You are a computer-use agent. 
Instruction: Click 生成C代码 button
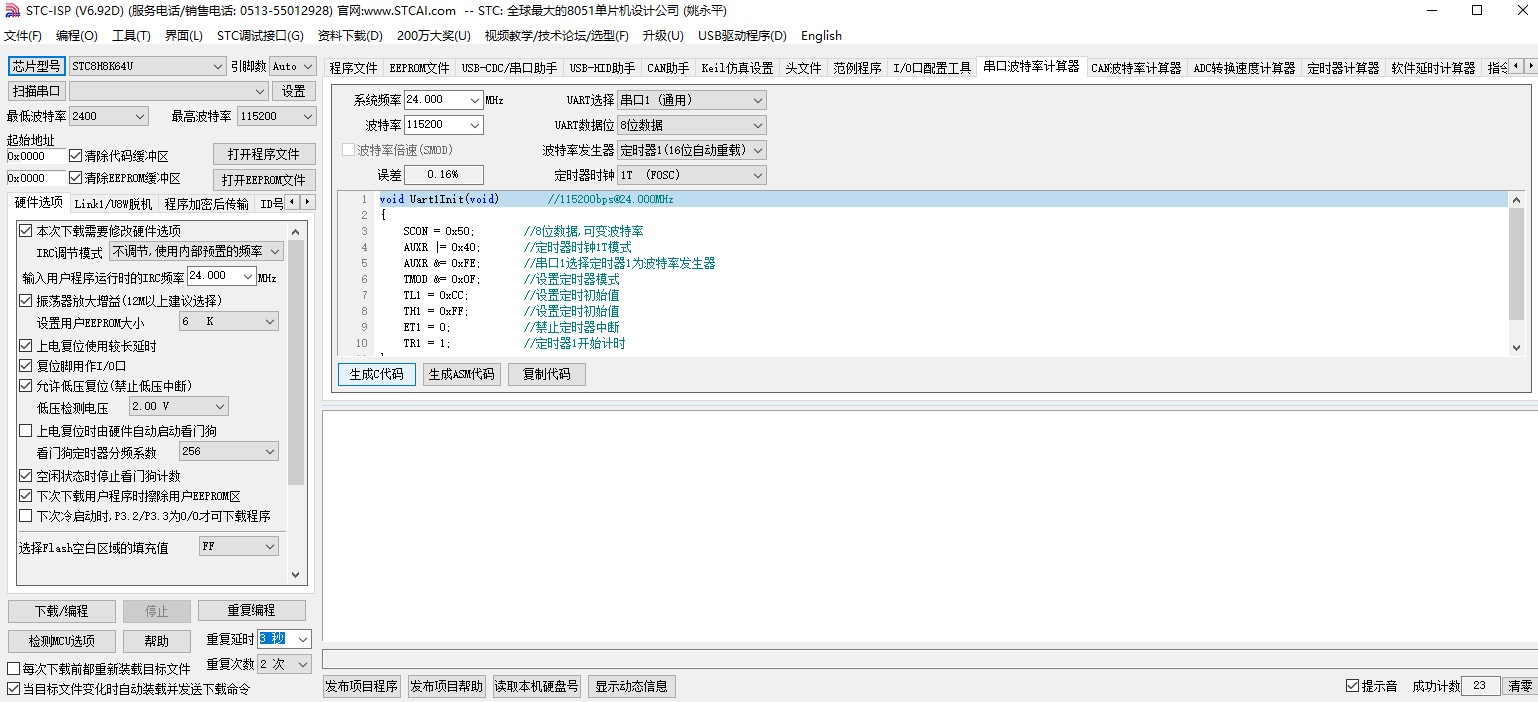(376, 374)
